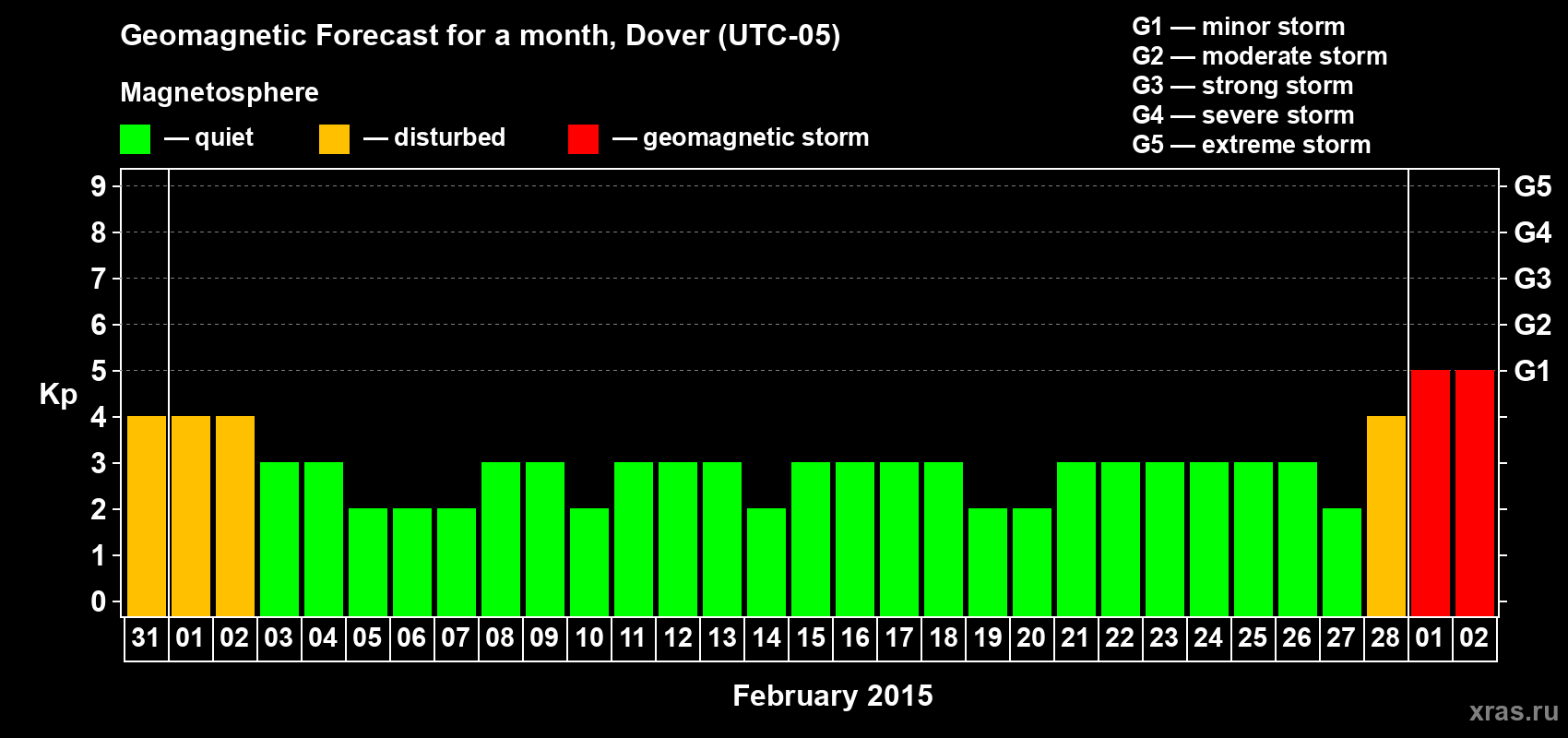Click the 'G5' label on the right axis

pyautogui.click(x=1533, y=186)
